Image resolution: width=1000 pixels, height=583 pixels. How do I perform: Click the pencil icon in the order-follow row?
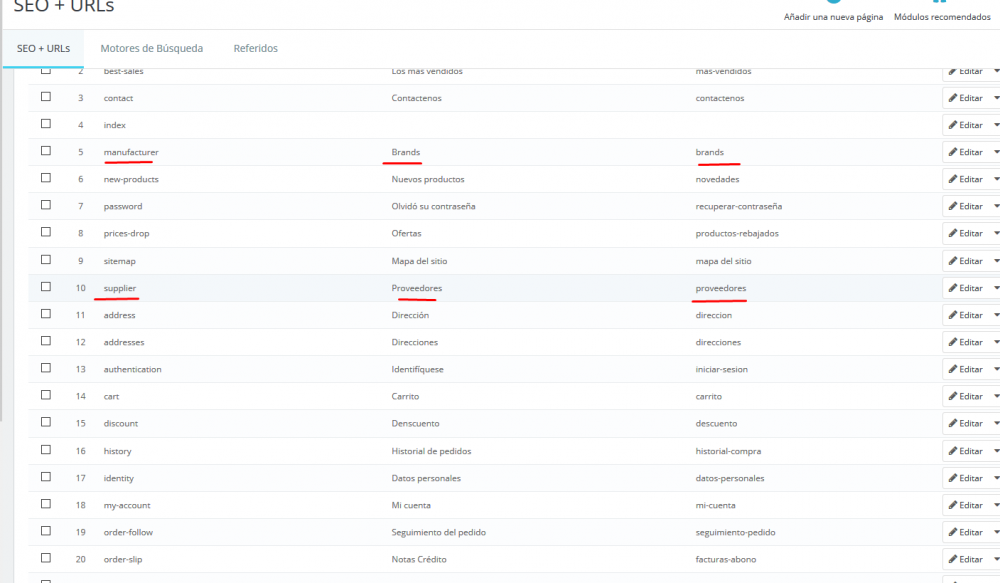(x=953, y=533)
